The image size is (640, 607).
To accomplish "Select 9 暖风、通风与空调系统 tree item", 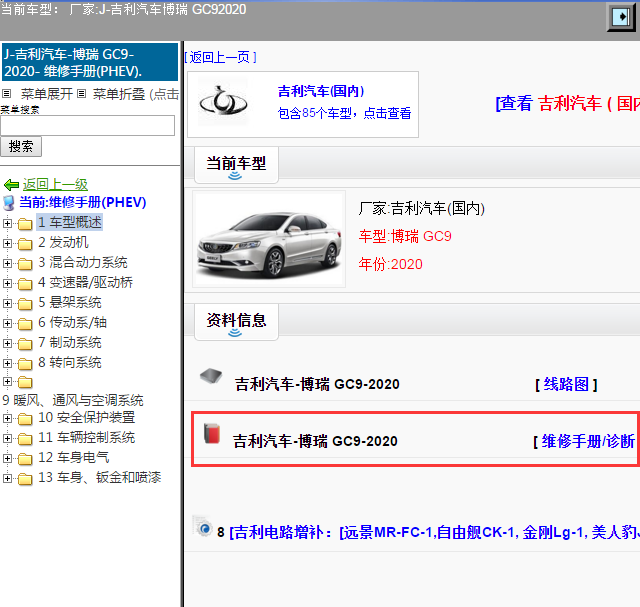I will coord(73,400).
